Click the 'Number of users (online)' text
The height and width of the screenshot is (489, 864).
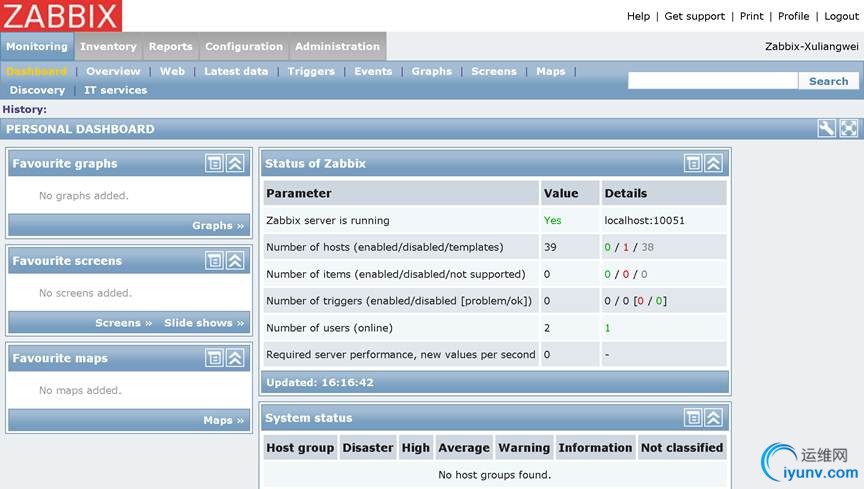tap(330, 327)
